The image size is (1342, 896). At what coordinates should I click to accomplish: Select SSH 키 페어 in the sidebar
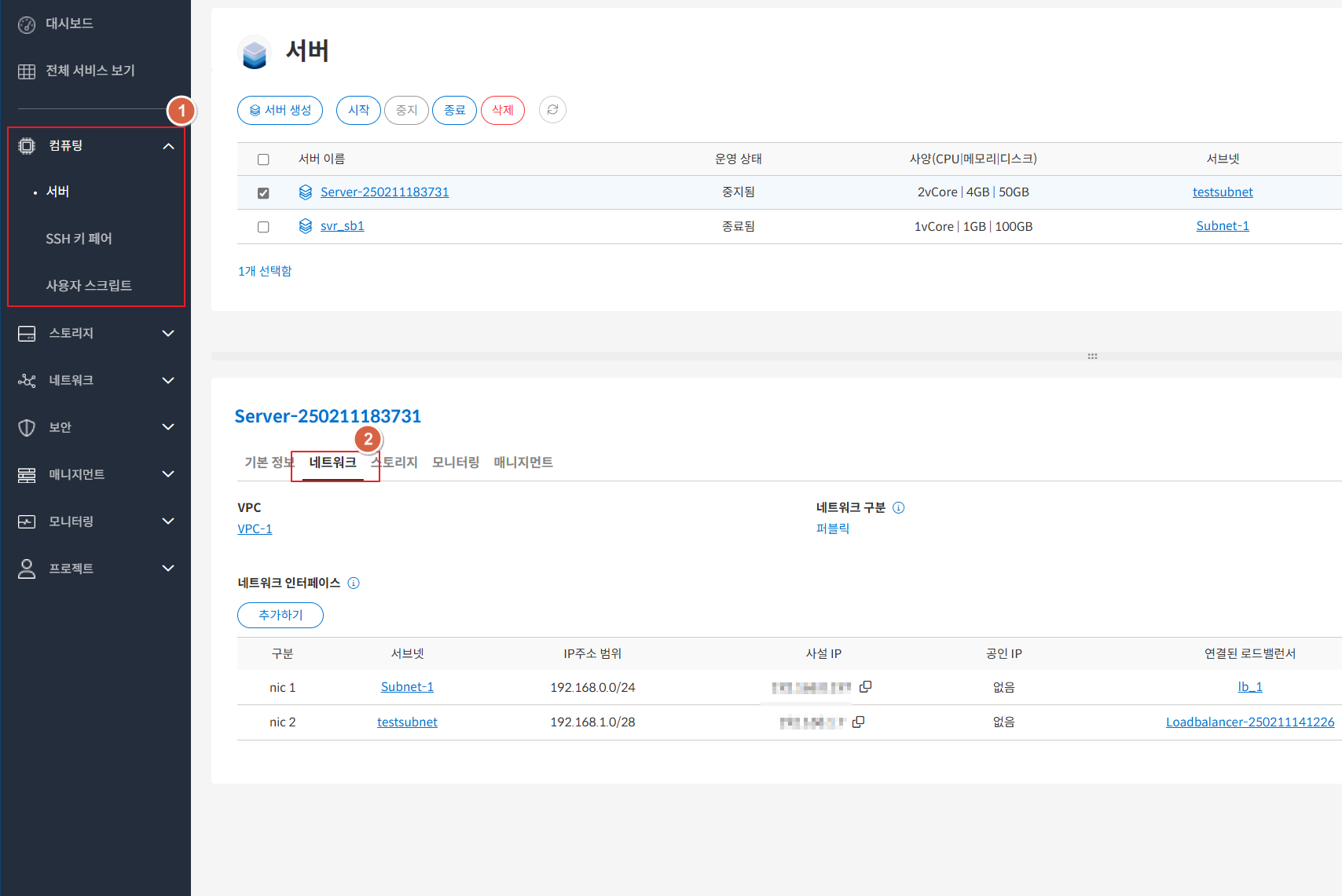[79, 239]
